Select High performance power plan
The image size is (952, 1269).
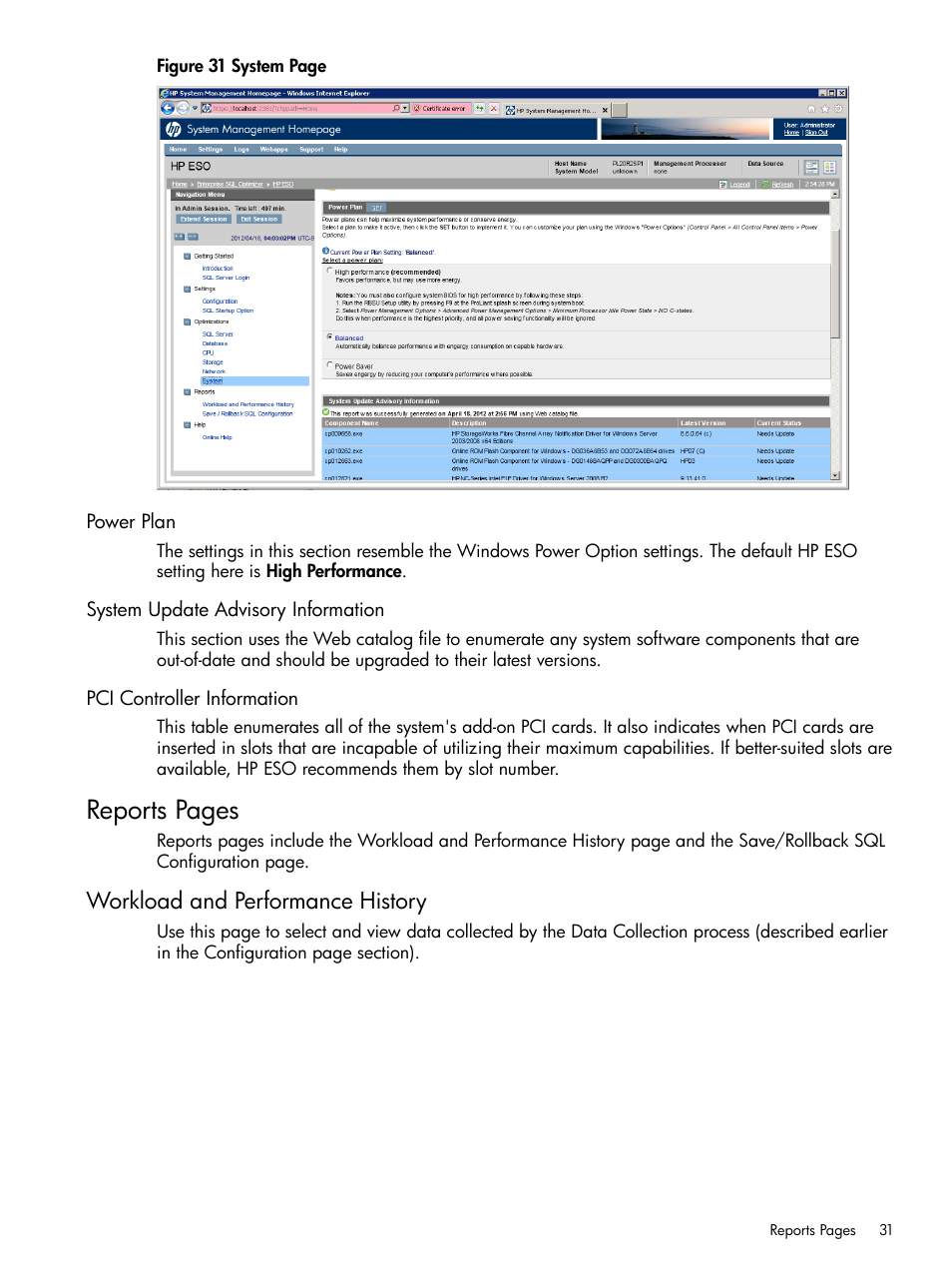tap(330, 271)
